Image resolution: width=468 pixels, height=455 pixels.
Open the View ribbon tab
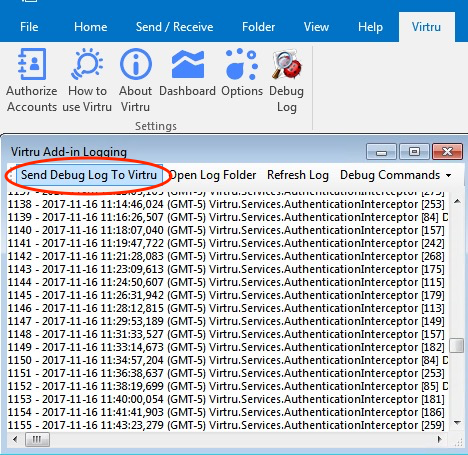click(316, 27)
